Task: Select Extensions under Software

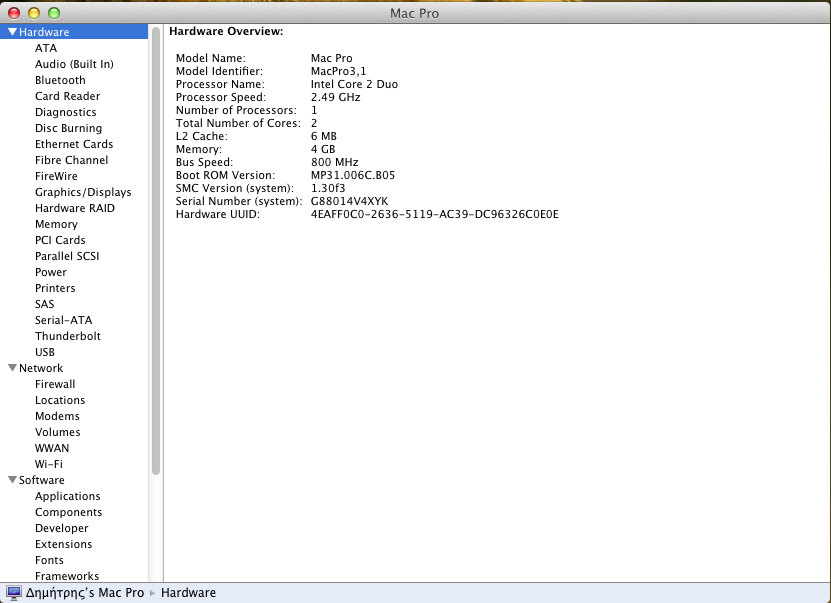Action: tap(64, 544)
